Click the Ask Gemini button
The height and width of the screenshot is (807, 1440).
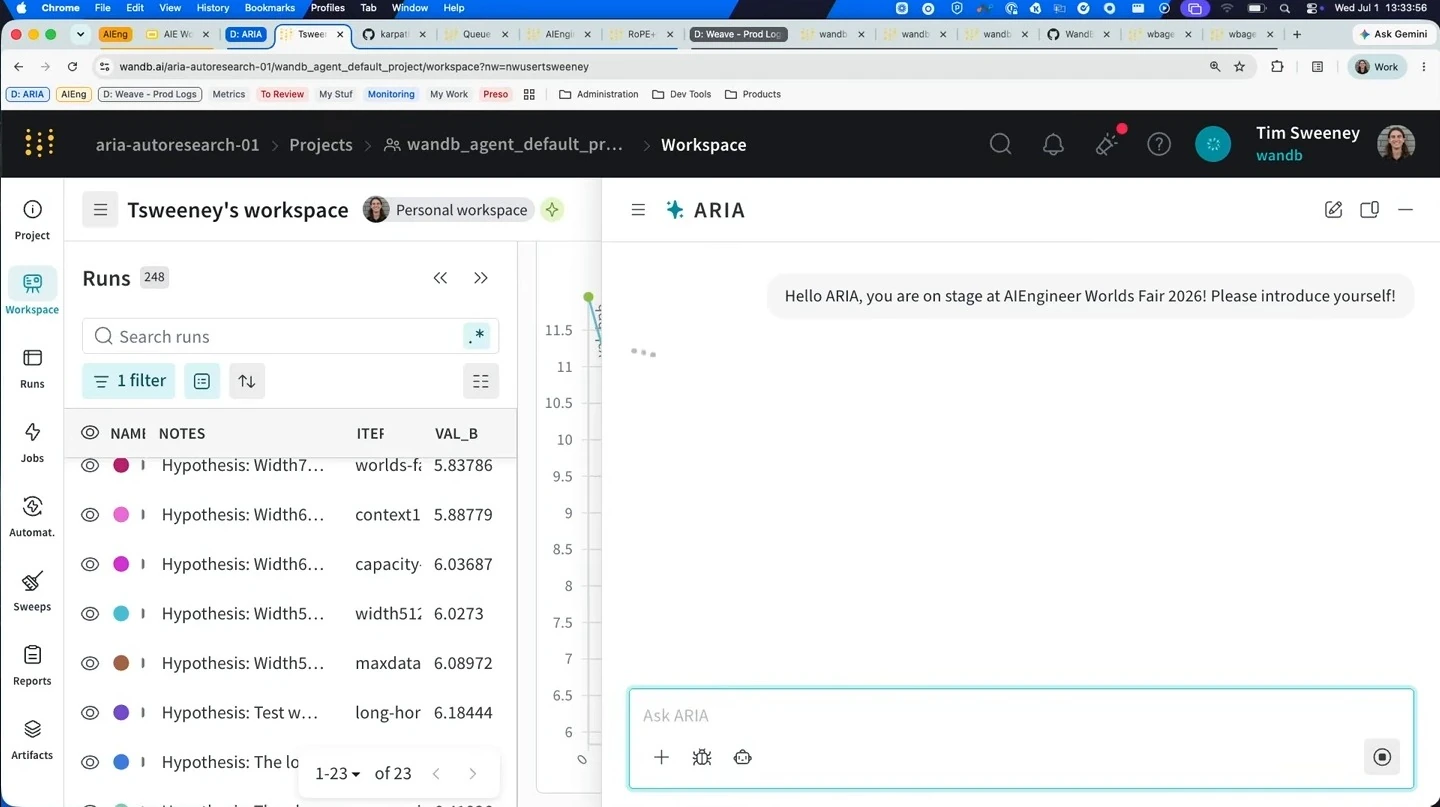point(1393,34)
